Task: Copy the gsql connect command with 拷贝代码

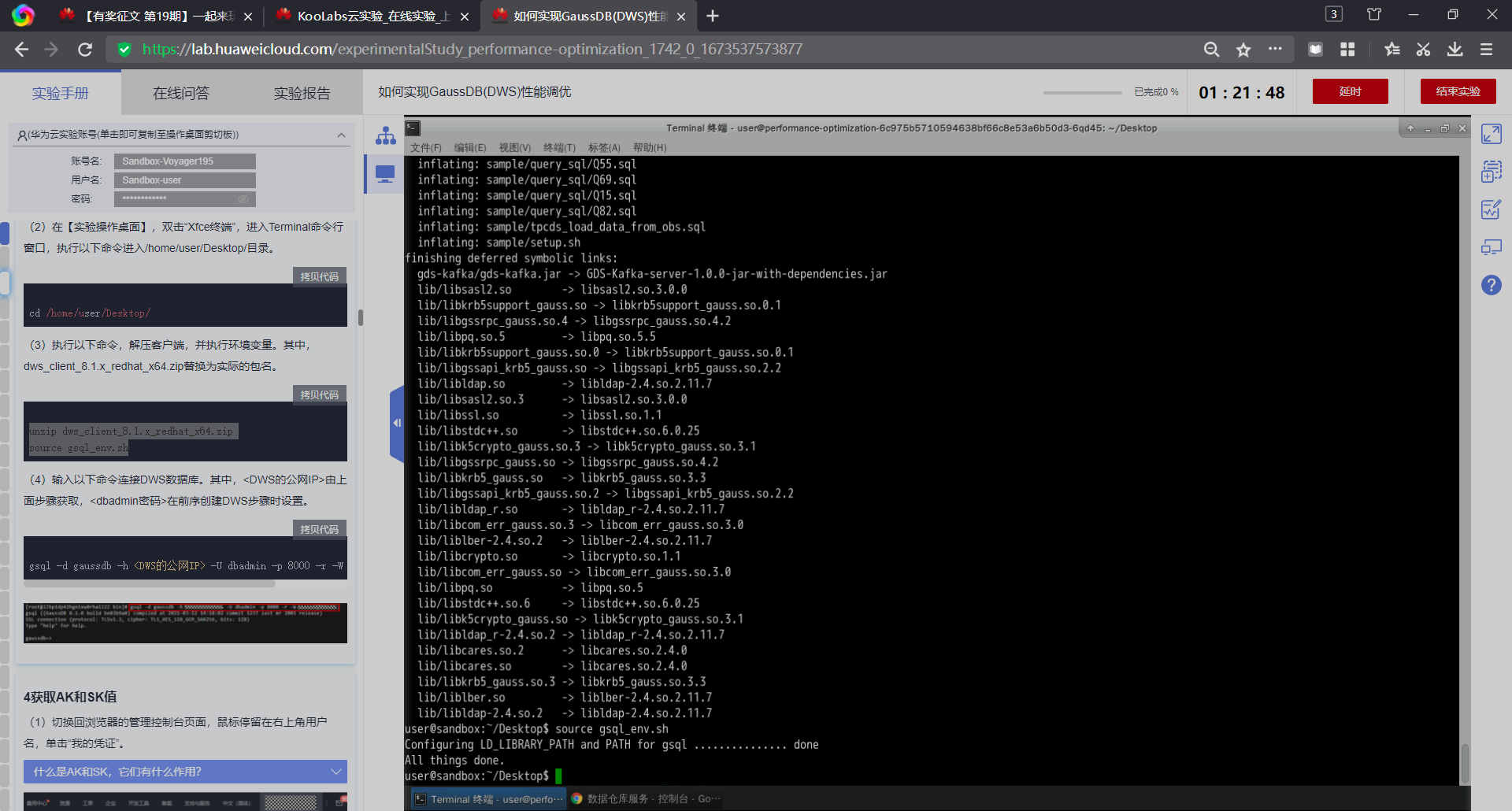Action: pos(319,529)
